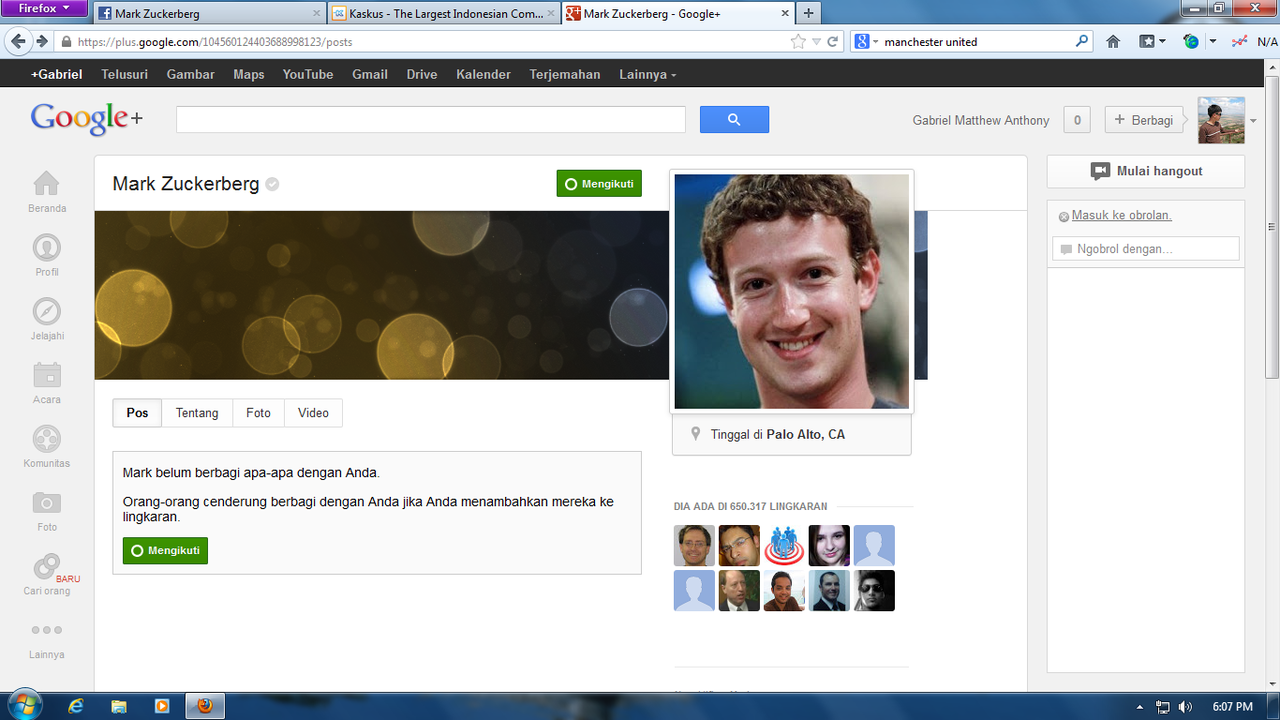Click +Gabriel in the Google bar

tap(56, 74)
